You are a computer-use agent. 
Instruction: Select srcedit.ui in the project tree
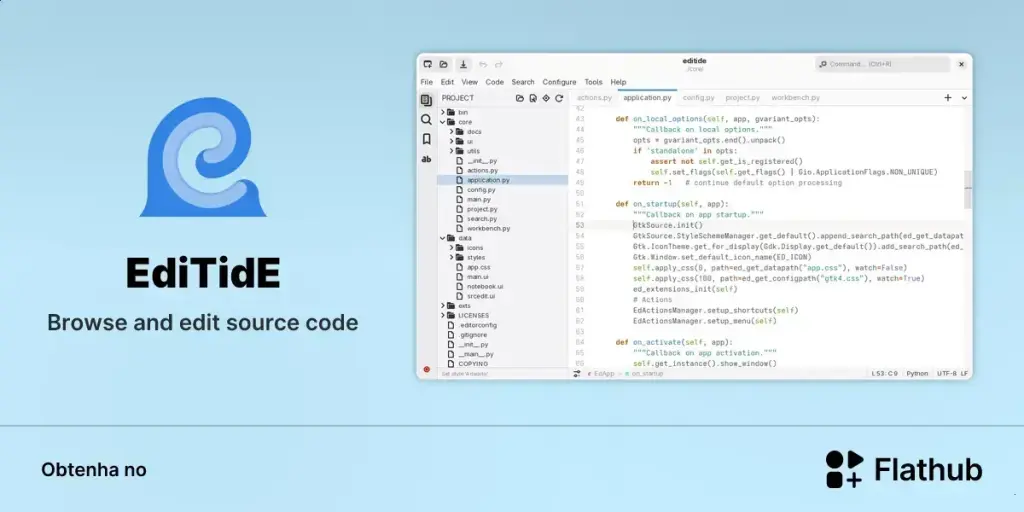[481, 296]
